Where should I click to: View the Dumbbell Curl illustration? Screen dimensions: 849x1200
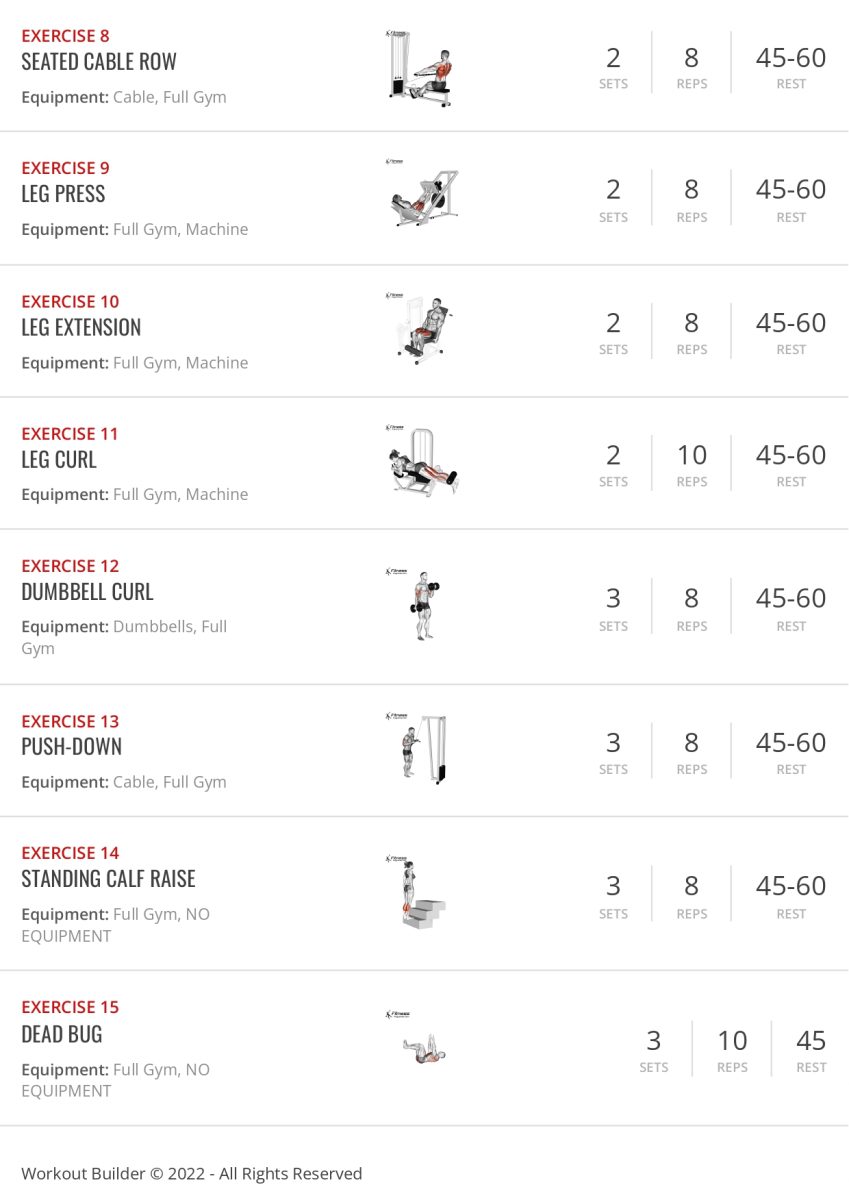coord(420,604)
